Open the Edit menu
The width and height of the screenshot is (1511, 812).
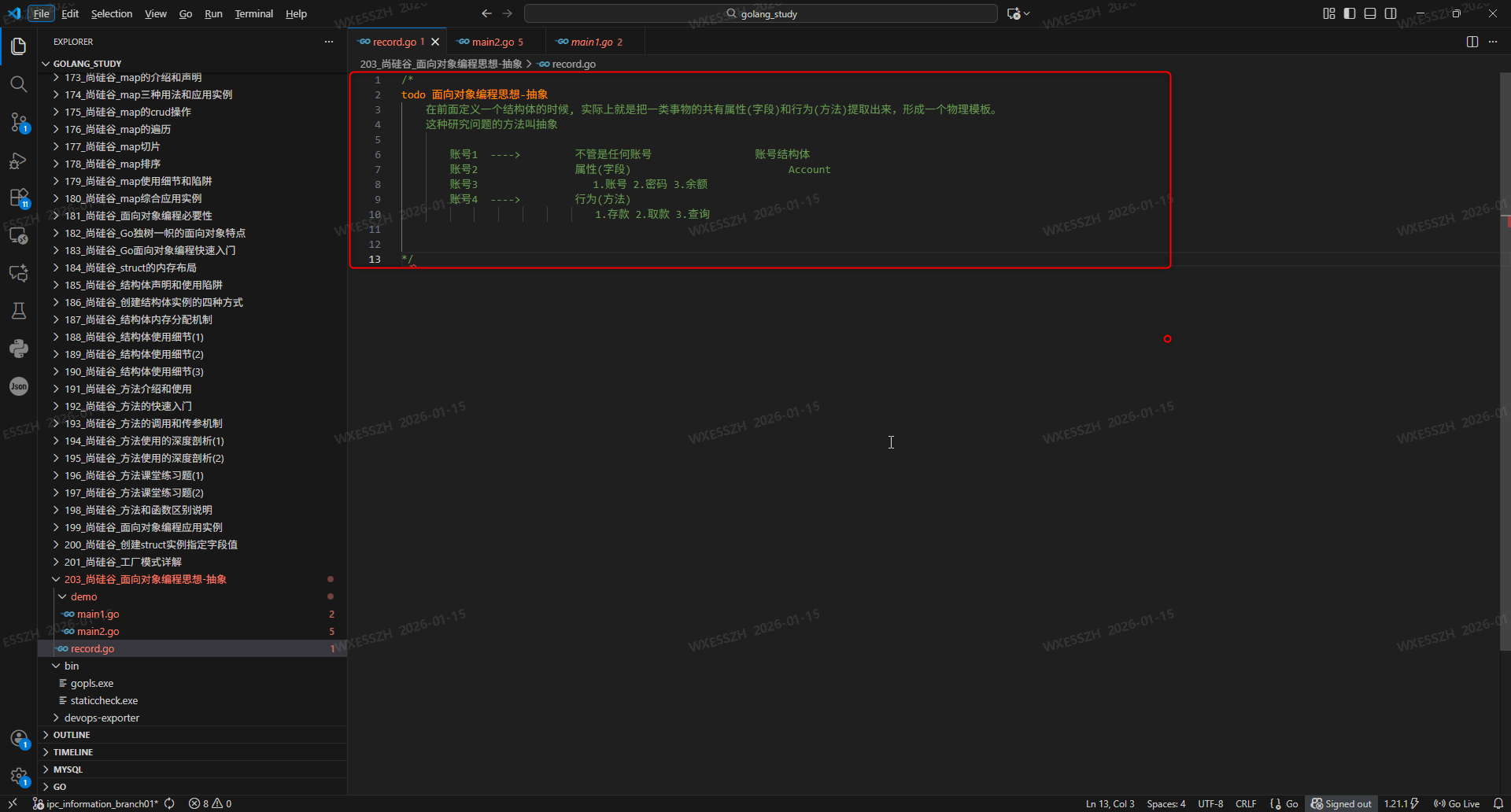coord(70,13)
